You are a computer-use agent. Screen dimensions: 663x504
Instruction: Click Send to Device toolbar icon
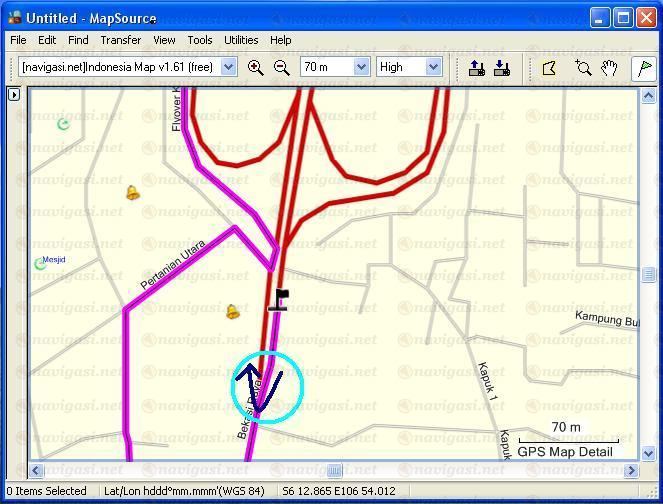click(477, 67)
